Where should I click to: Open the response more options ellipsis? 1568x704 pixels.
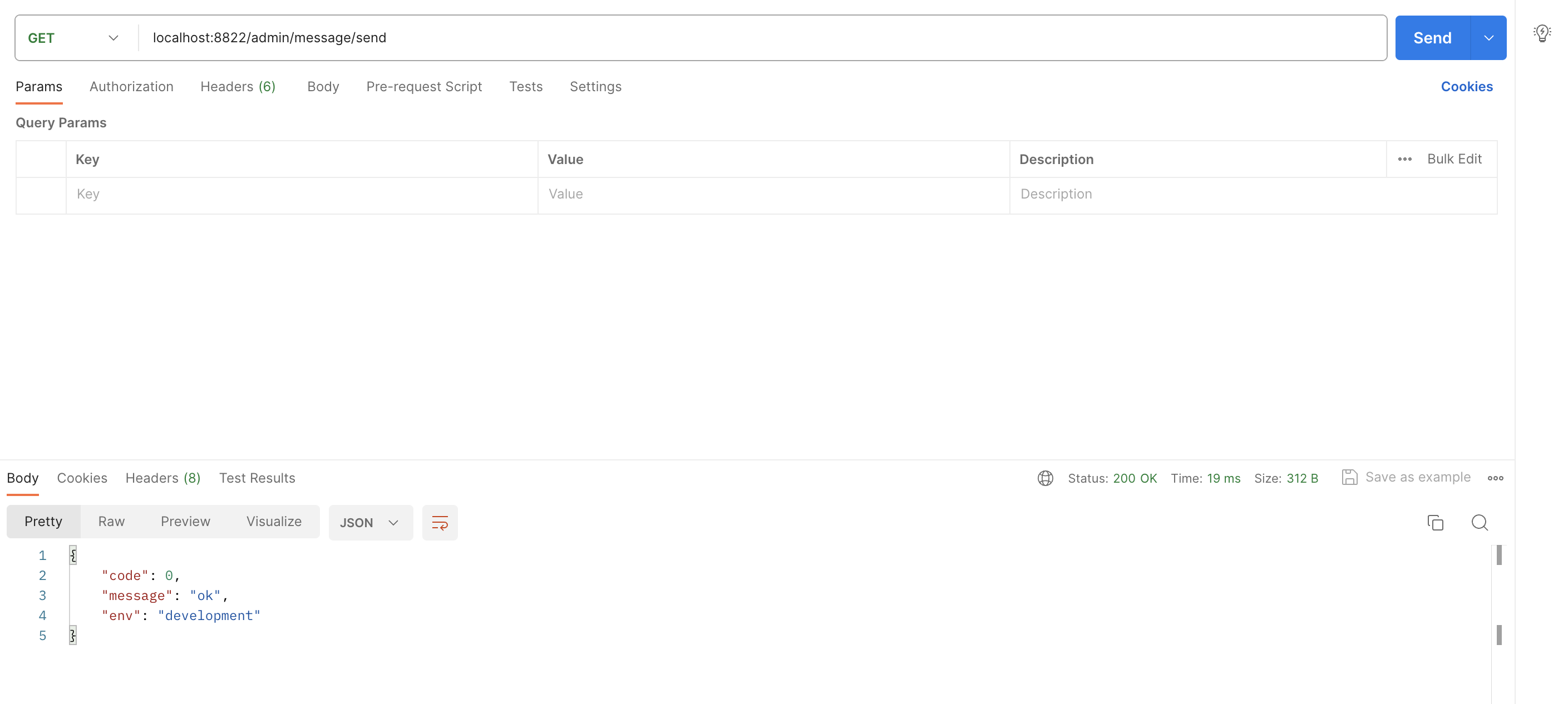point(1495,478)
